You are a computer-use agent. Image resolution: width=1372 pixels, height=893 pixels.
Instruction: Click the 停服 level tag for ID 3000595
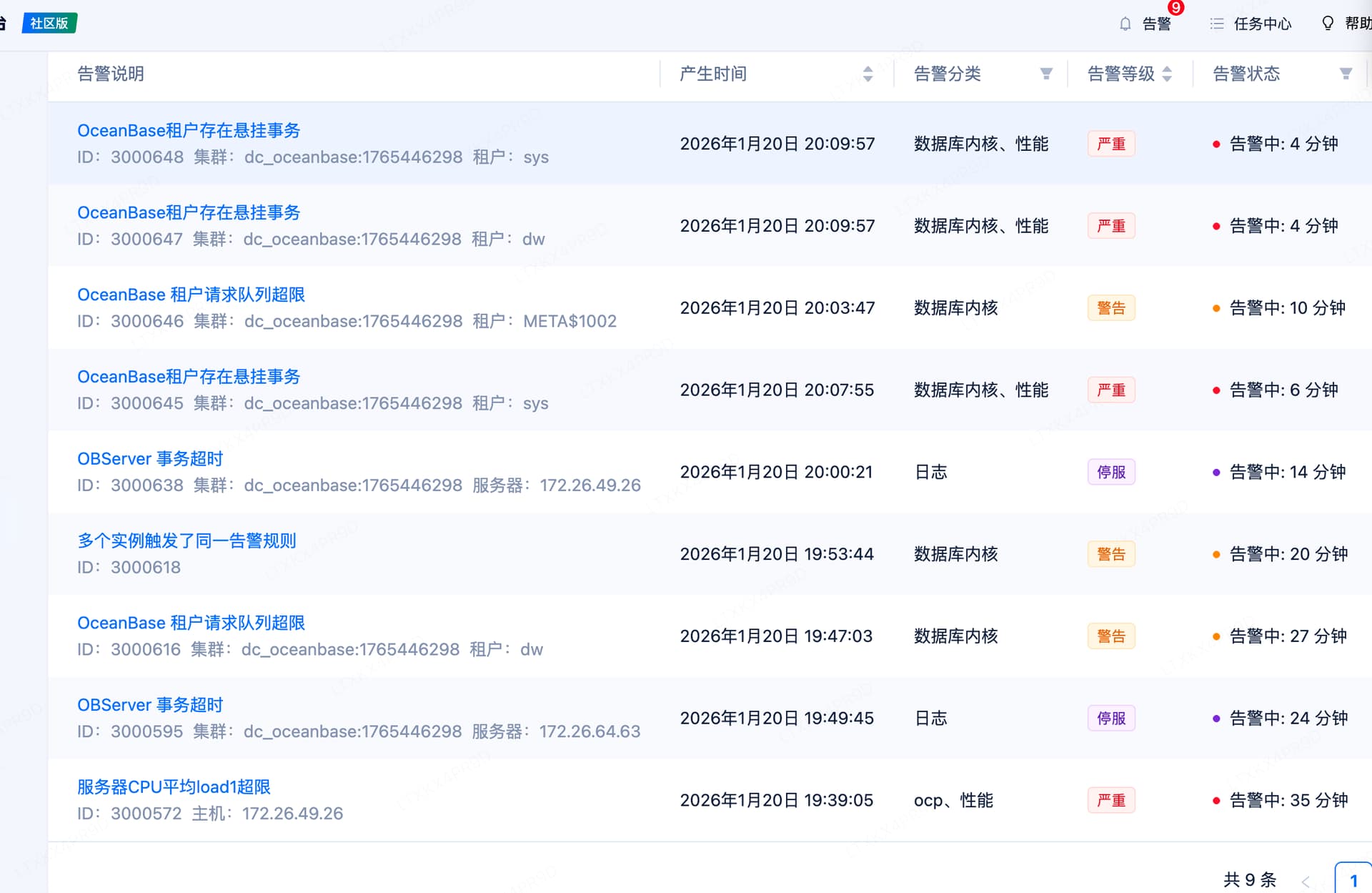[1110, 718]
